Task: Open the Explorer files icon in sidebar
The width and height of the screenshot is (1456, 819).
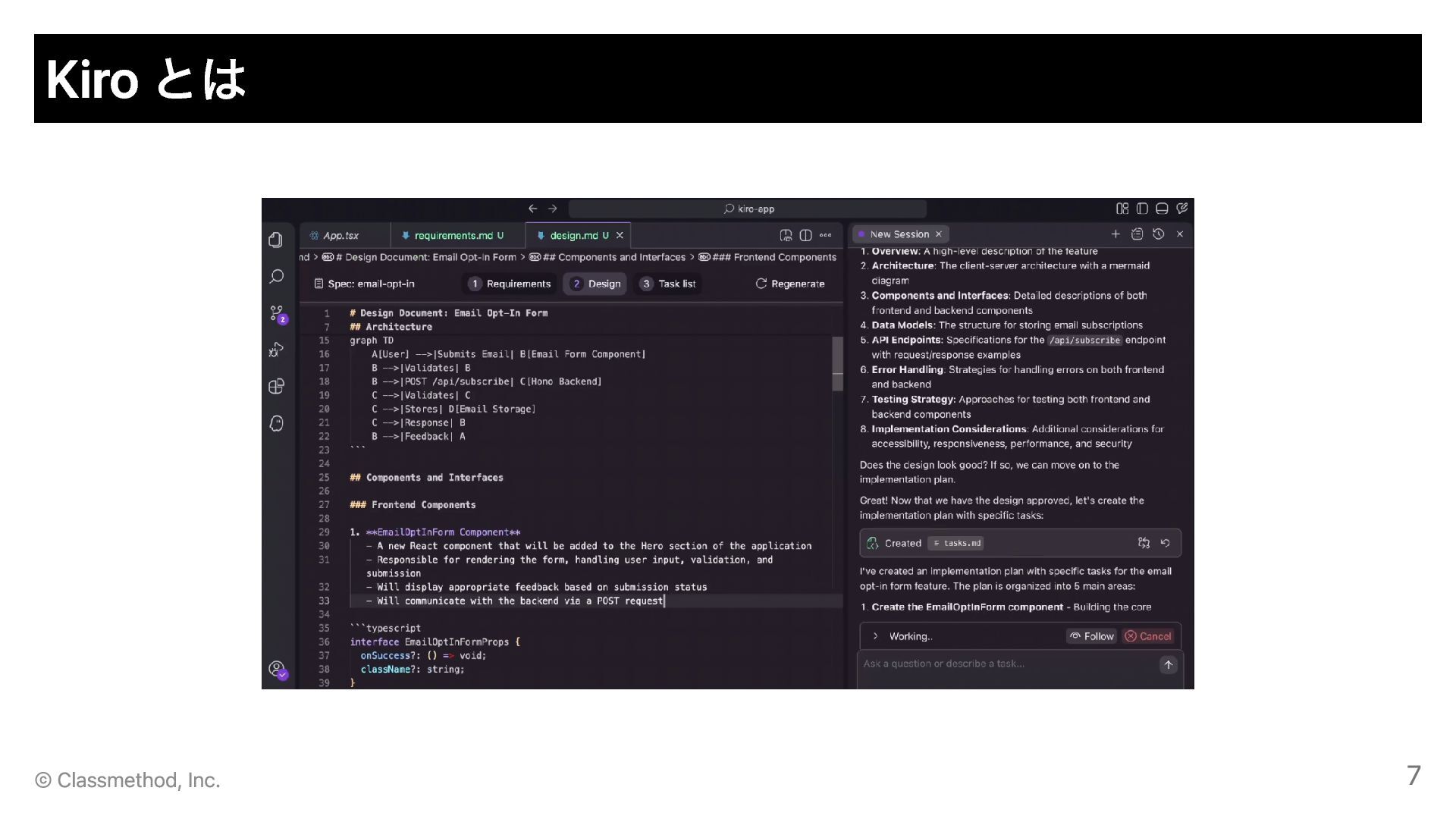Action: [276, 240]
